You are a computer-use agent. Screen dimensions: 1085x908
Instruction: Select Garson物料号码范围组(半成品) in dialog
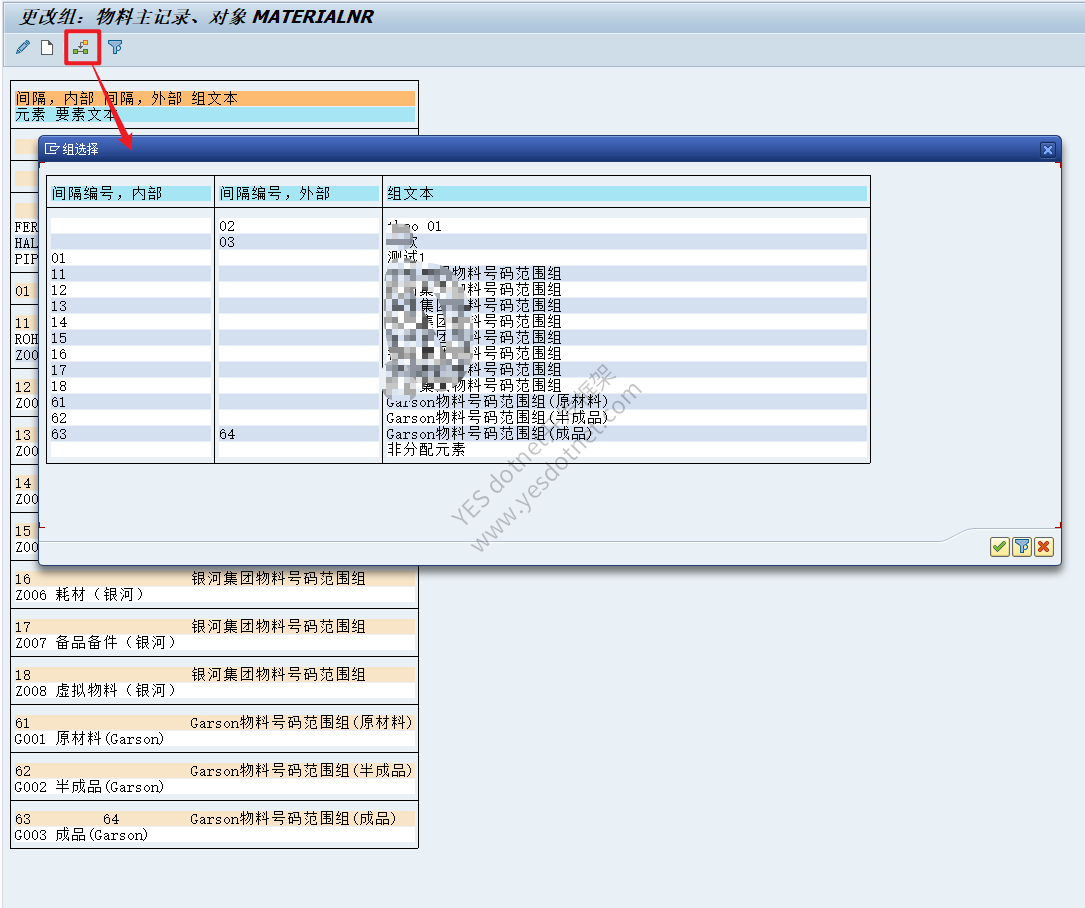click(497, 418)
